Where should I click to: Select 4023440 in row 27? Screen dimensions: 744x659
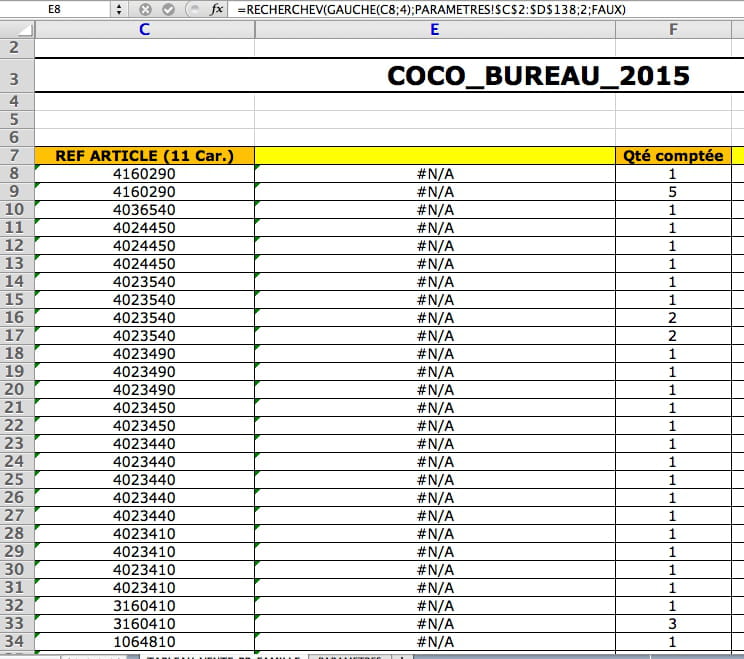tap(144, 515)
